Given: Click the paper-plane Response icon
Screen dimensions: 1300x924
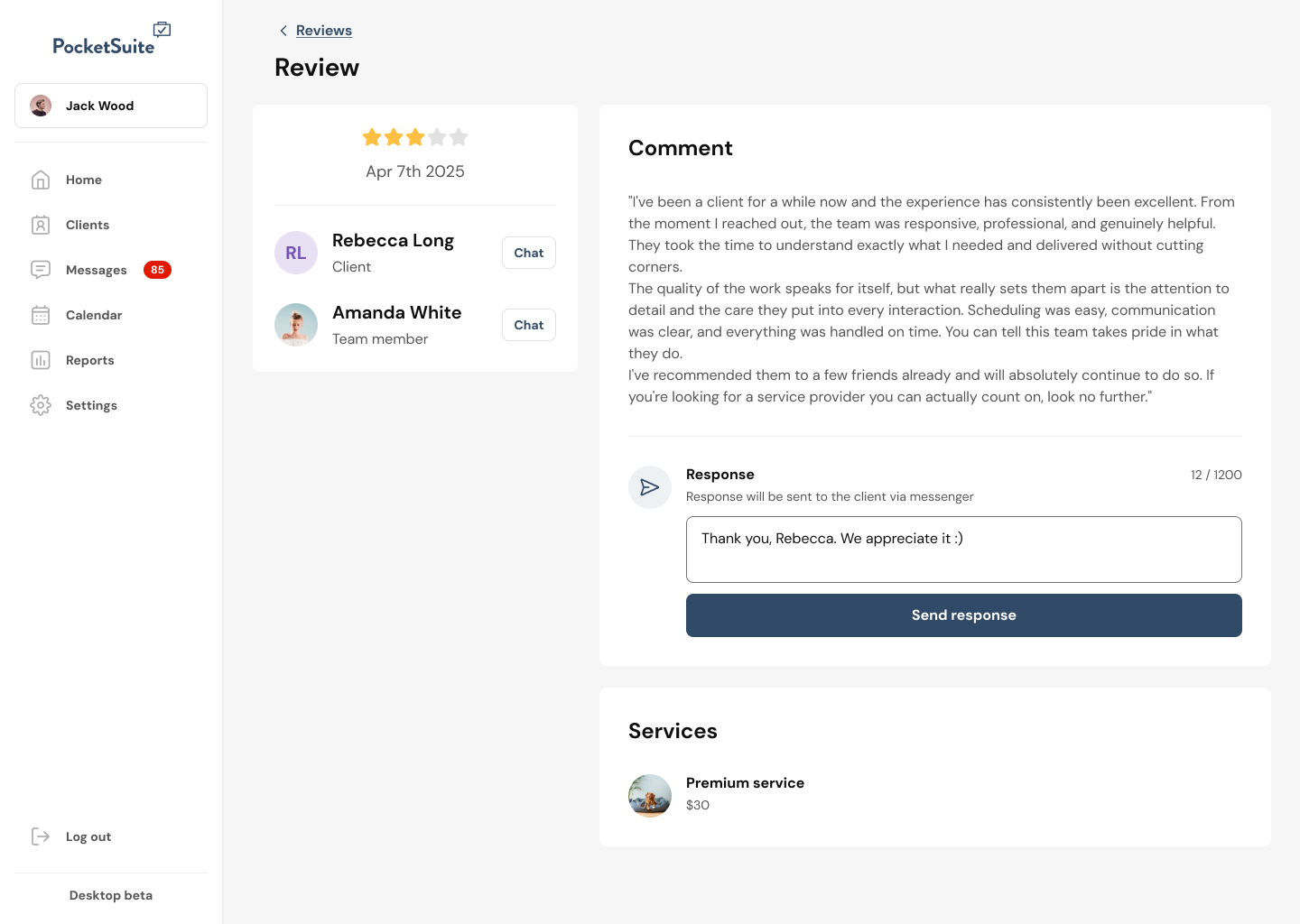Looking at the screenshot, I should [x=650, y=487].
